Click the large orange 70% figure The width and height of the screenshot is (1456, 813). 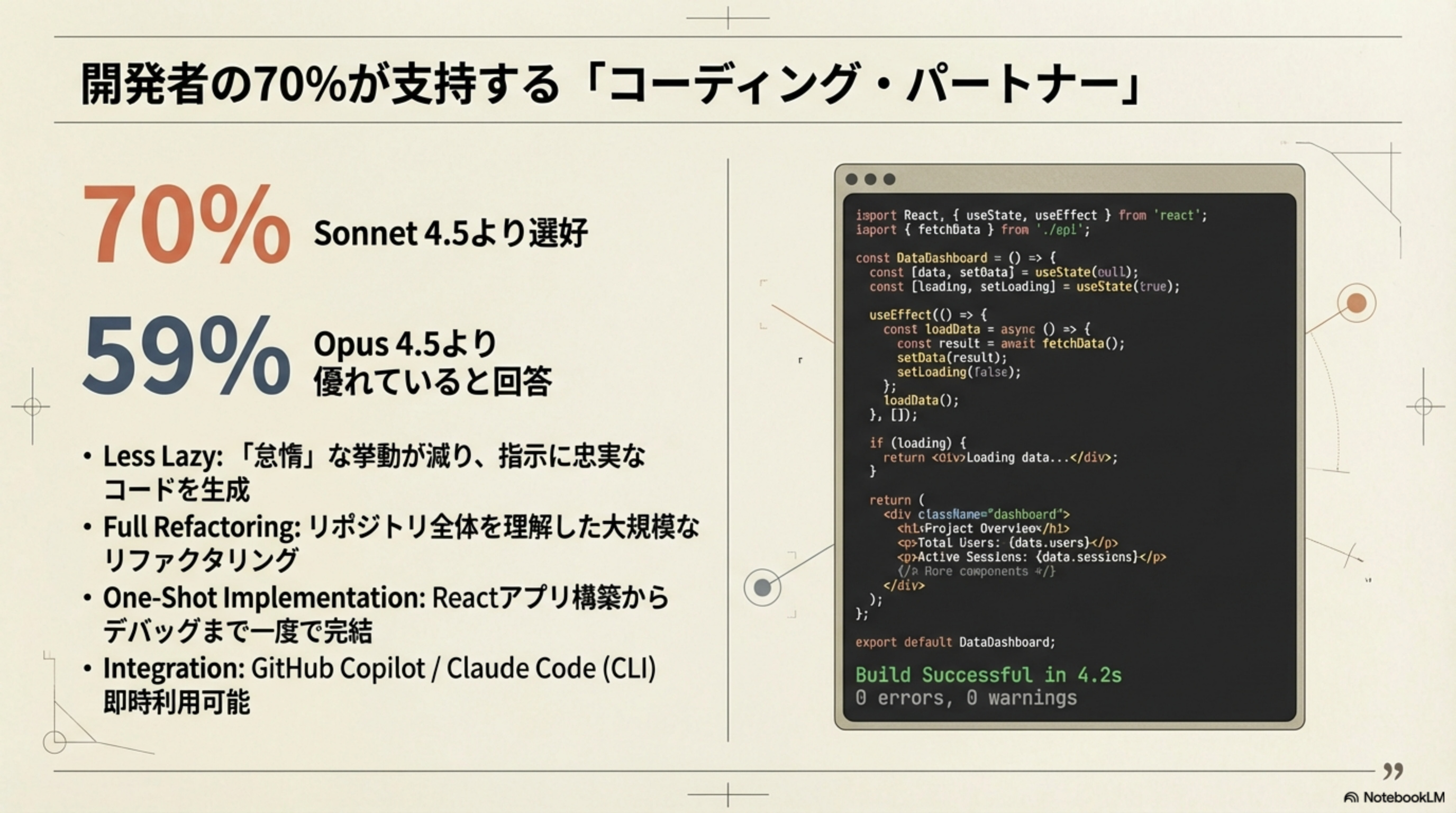pos(187,224)
